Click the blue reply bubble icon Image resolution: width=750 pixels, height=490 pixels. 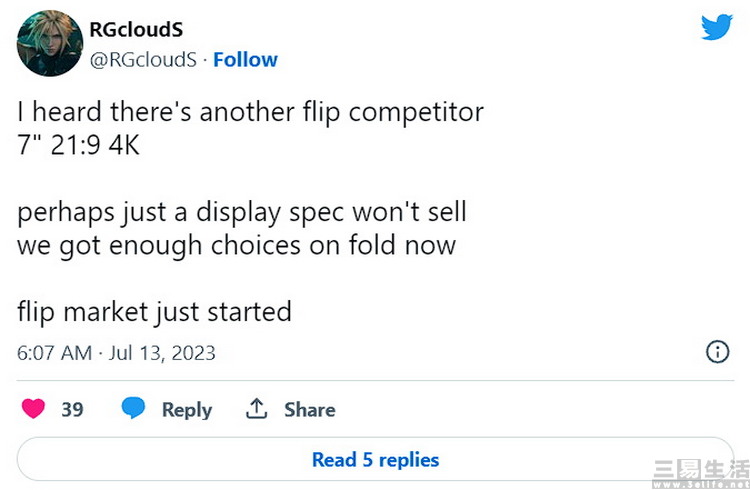coord(133,408)
